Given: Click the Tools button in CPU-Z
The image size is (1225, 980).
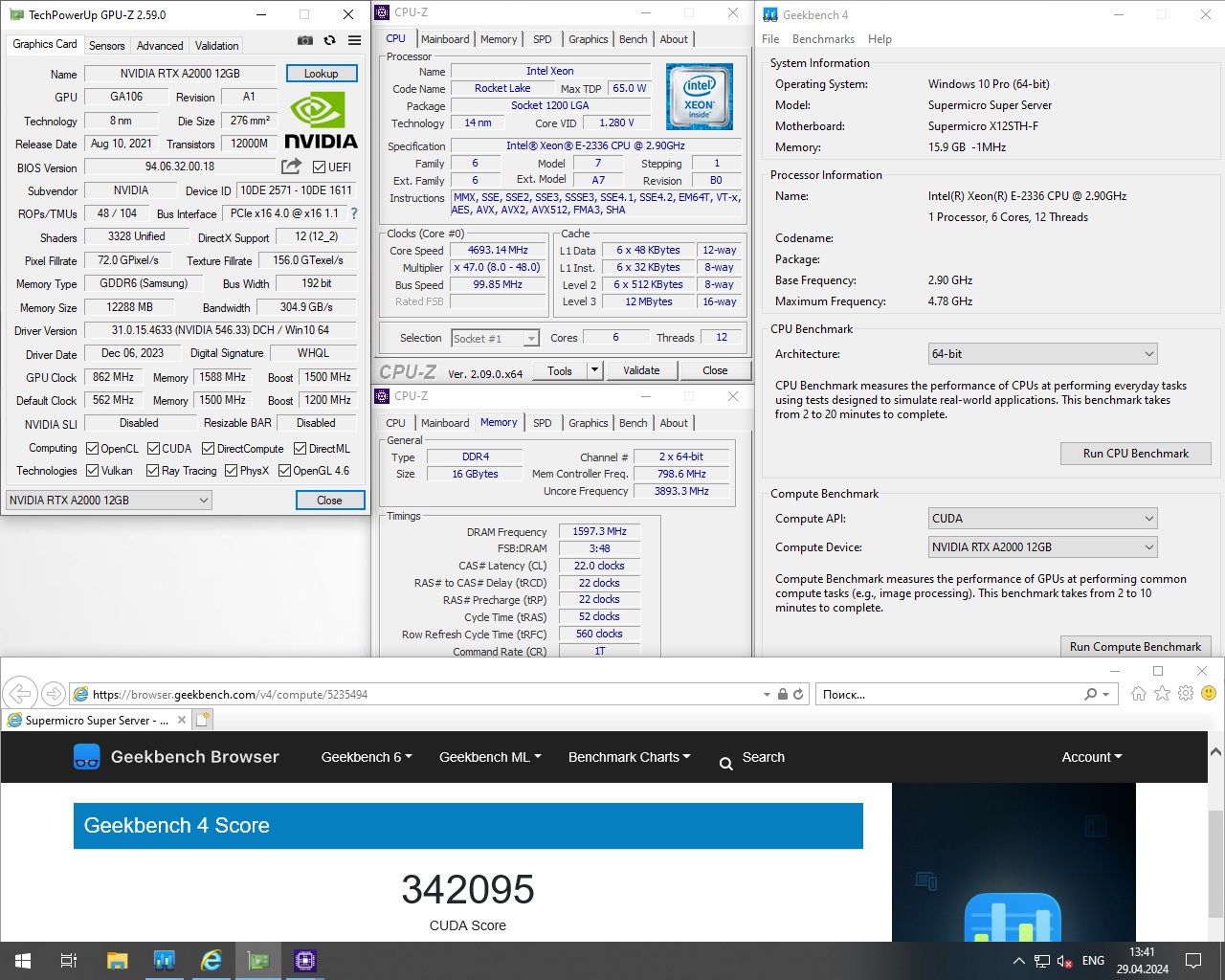Looking at the screenshot, I should click(x=560, y=370).
